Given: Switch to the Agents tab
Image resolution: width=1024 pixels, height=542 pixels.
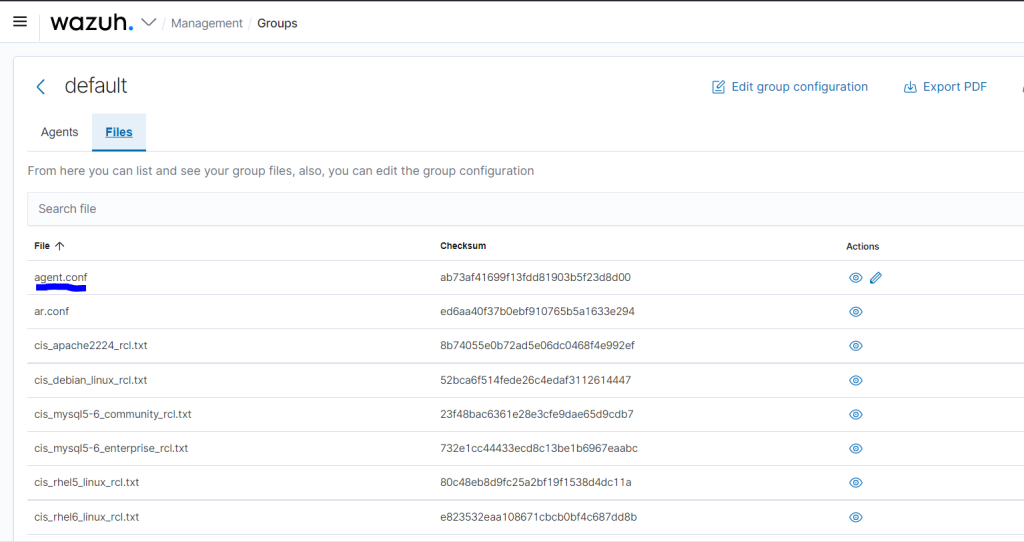Looking at the screenshot, I should click(x=59, y=132).
